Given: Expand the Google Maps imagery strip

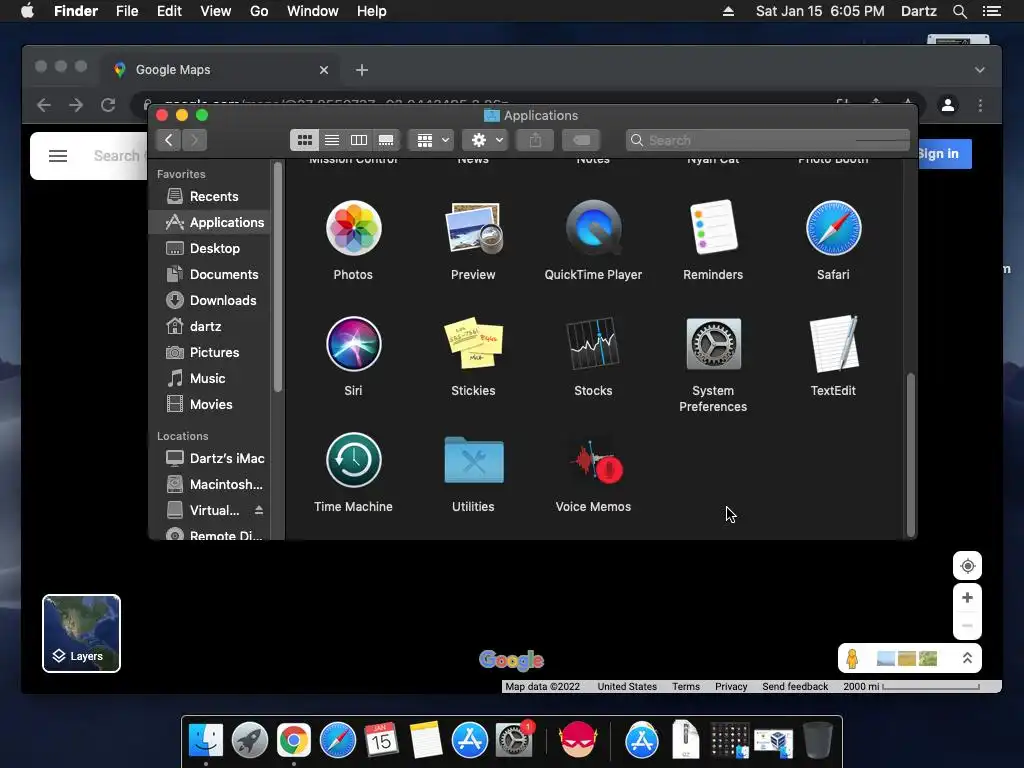Looking at the screenshot, I should [x=967, y=658].
